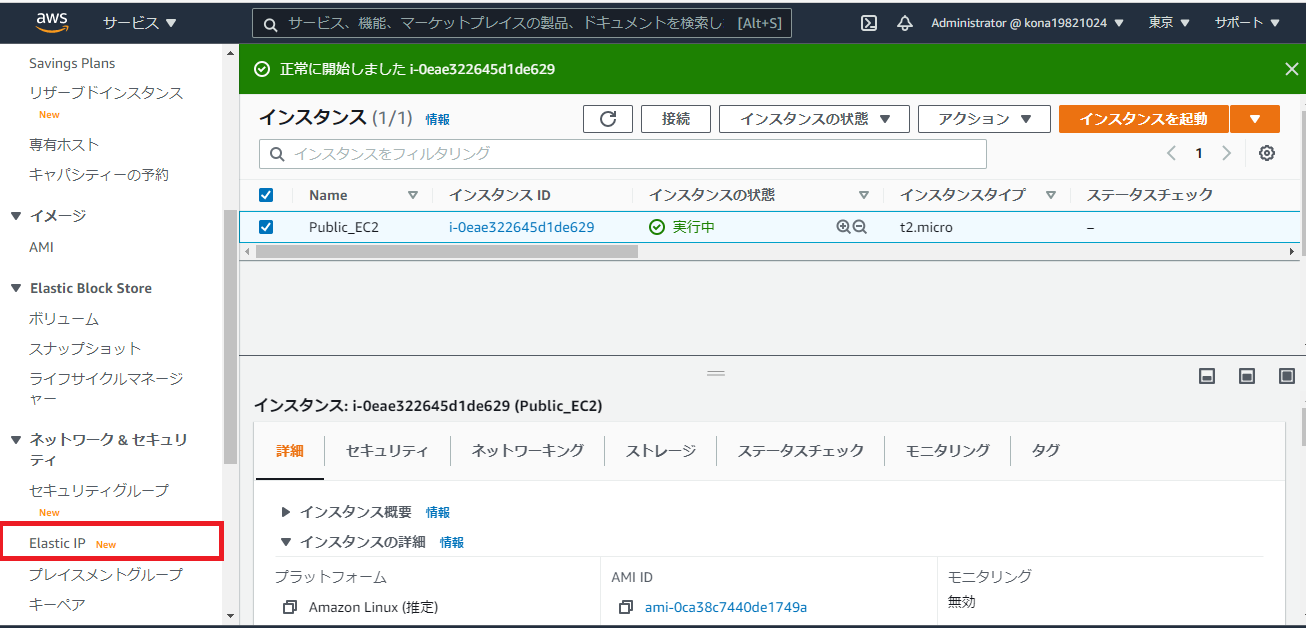Open table preferences gear icon

tap(1267, 153)
